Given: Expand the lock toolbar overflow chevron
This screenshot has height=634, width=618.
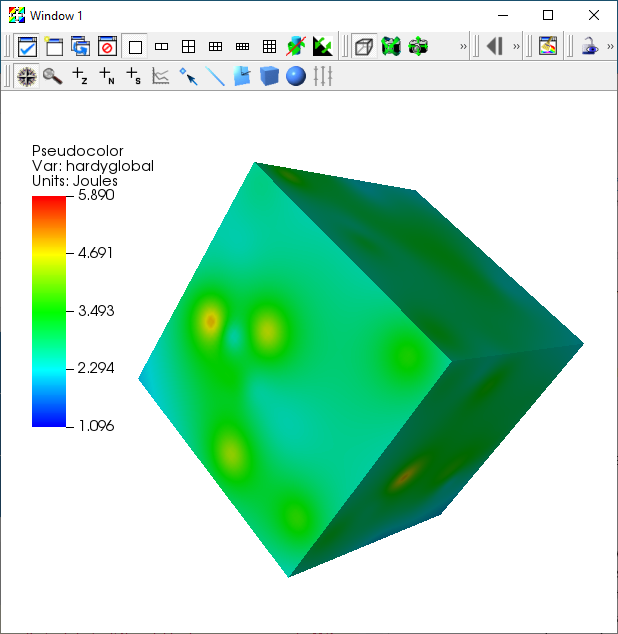Looking at the screenshot, I should pyautogui.click(x=610, y=46).
